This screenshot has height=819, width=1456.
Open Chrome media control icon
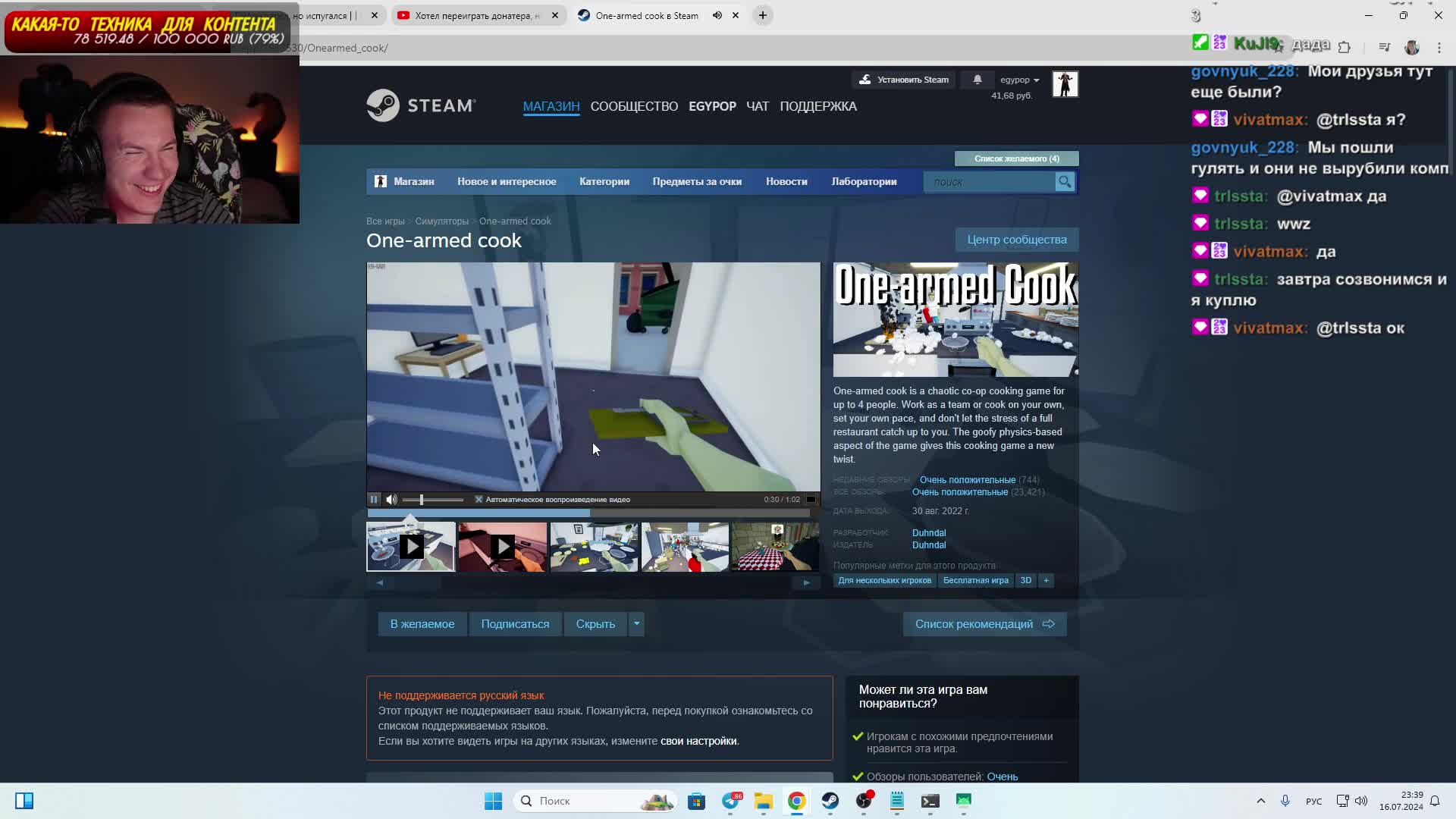1384,47
